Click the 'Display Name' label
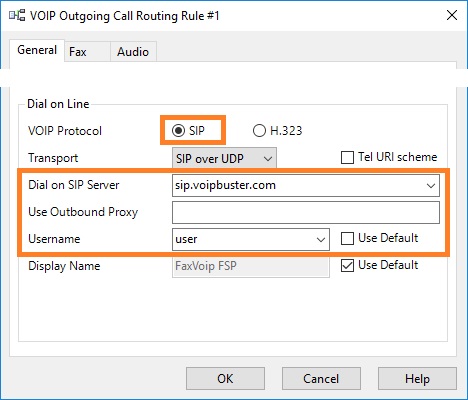468x400 pixels. click(64, 266)
